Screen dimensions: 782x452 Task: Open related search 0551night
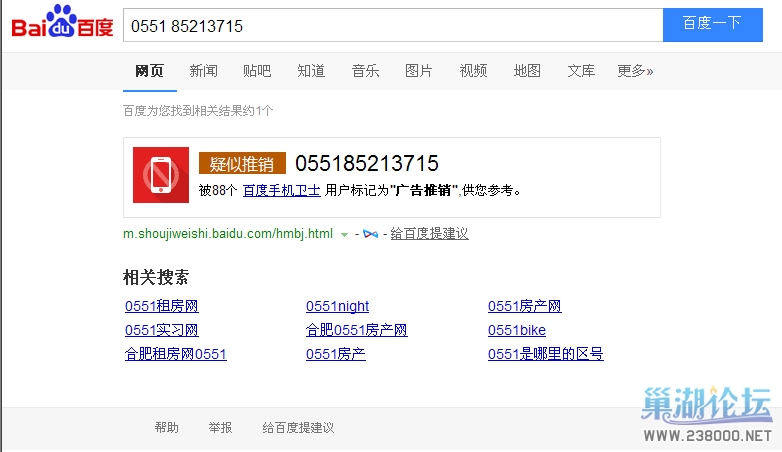tap(338, 306)
